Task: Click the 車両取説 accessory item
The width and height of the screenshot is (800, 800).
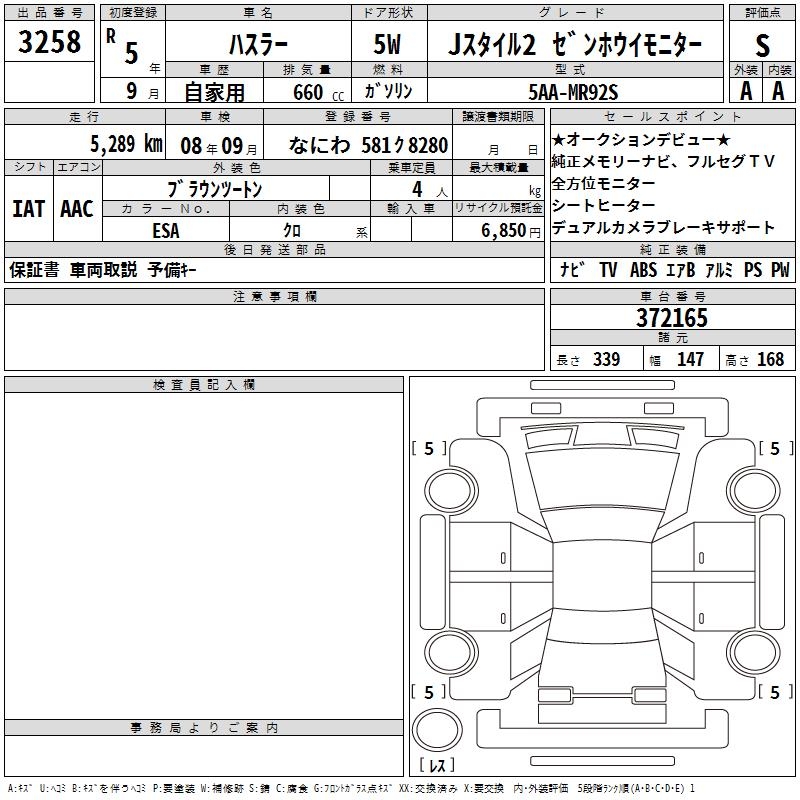Action: coord(104,270)
